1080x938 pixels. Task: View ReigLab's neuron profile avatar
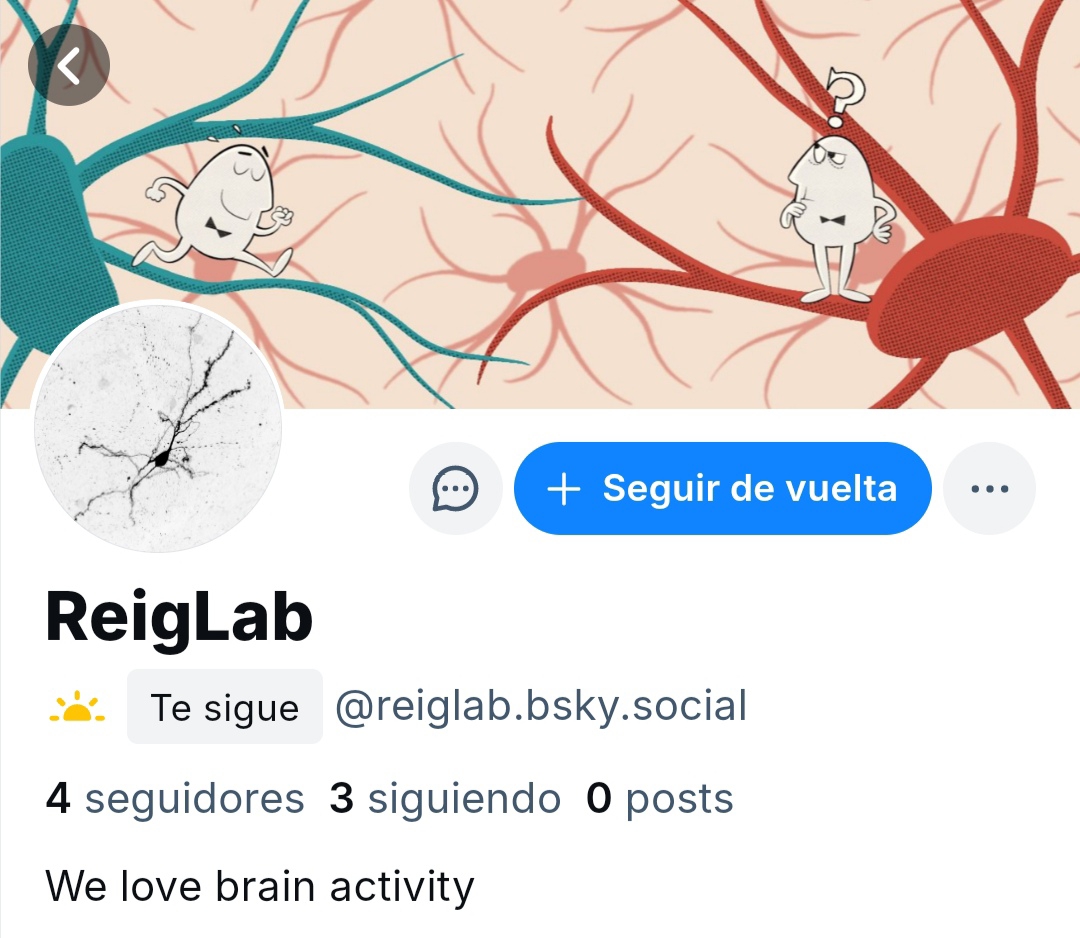click(x=158, y=427)
